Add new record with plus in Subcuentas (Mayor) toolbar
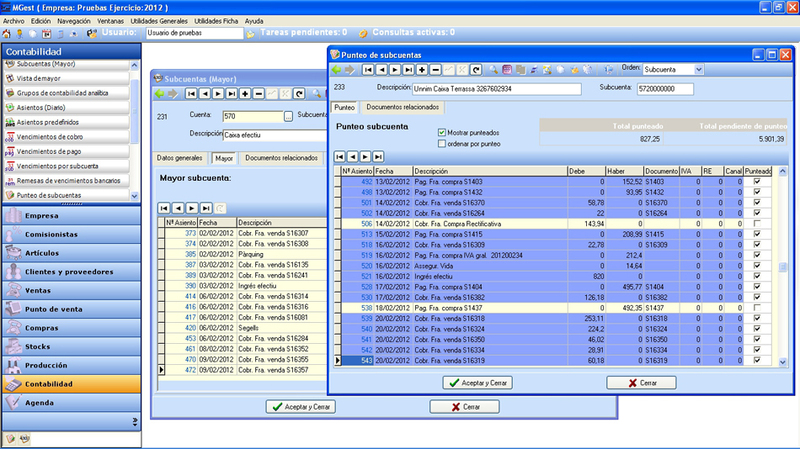800x449 pixels. coord(245,93)
